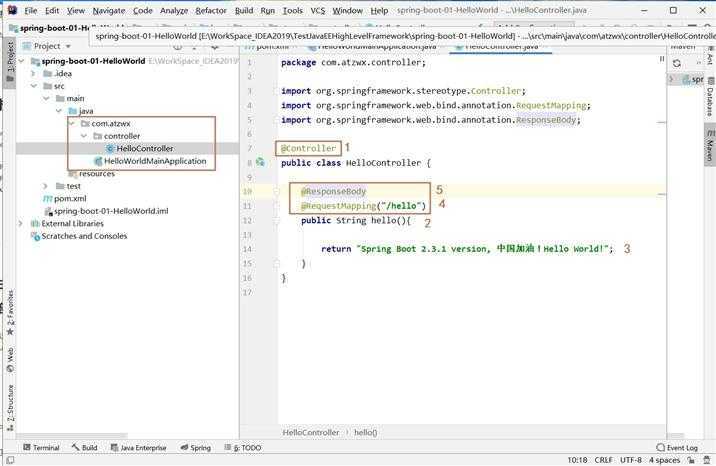Toggle fold marker at line 10
The width and height of the screenshot is (716, 466).
(x=276, y=192)
